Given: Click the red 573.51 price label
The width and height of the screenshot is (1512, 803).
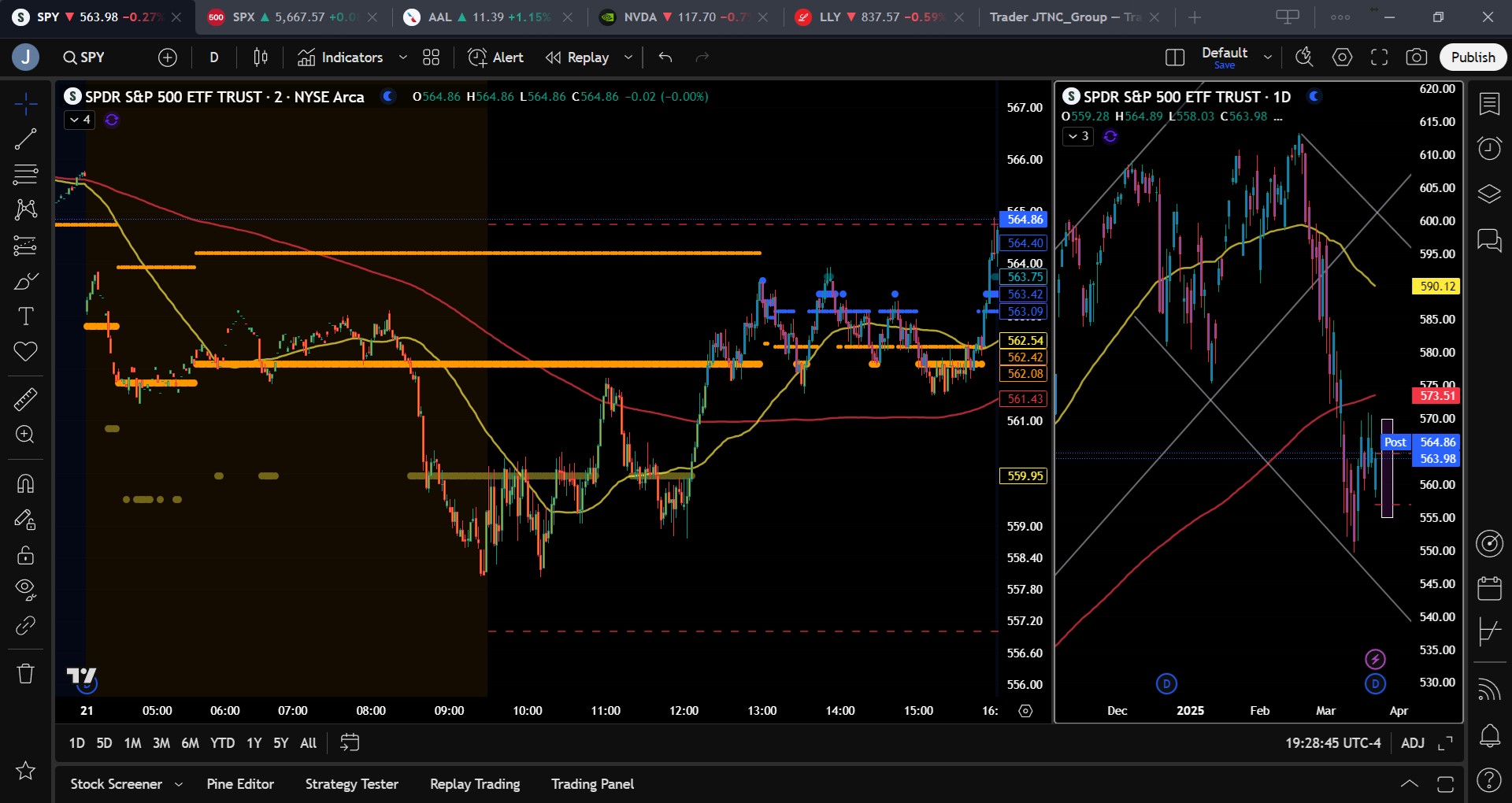Looking at the screenshot, I should pyautogui.click(x=1436, y=396).
